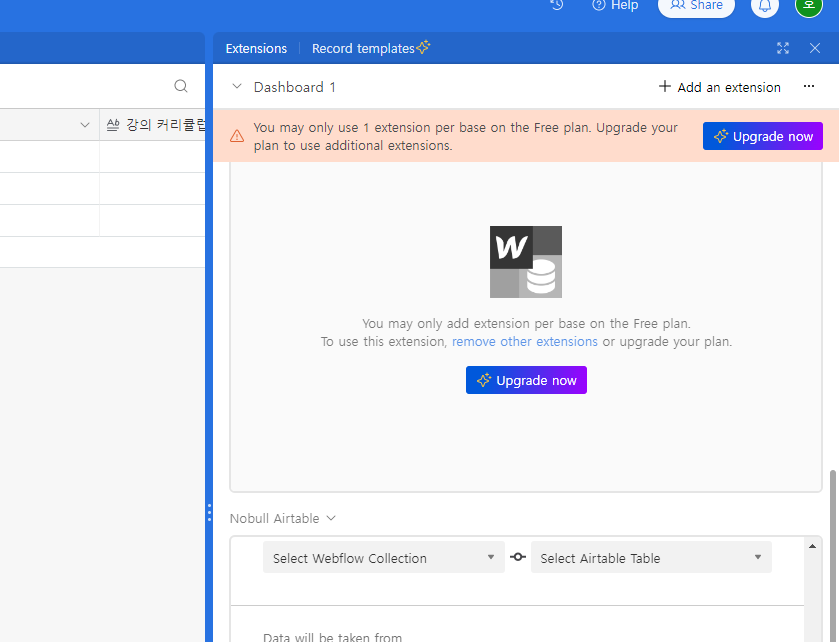Open notifications bell icon
The width and height of the screenshot is (839, 642).
pos(765,6)
